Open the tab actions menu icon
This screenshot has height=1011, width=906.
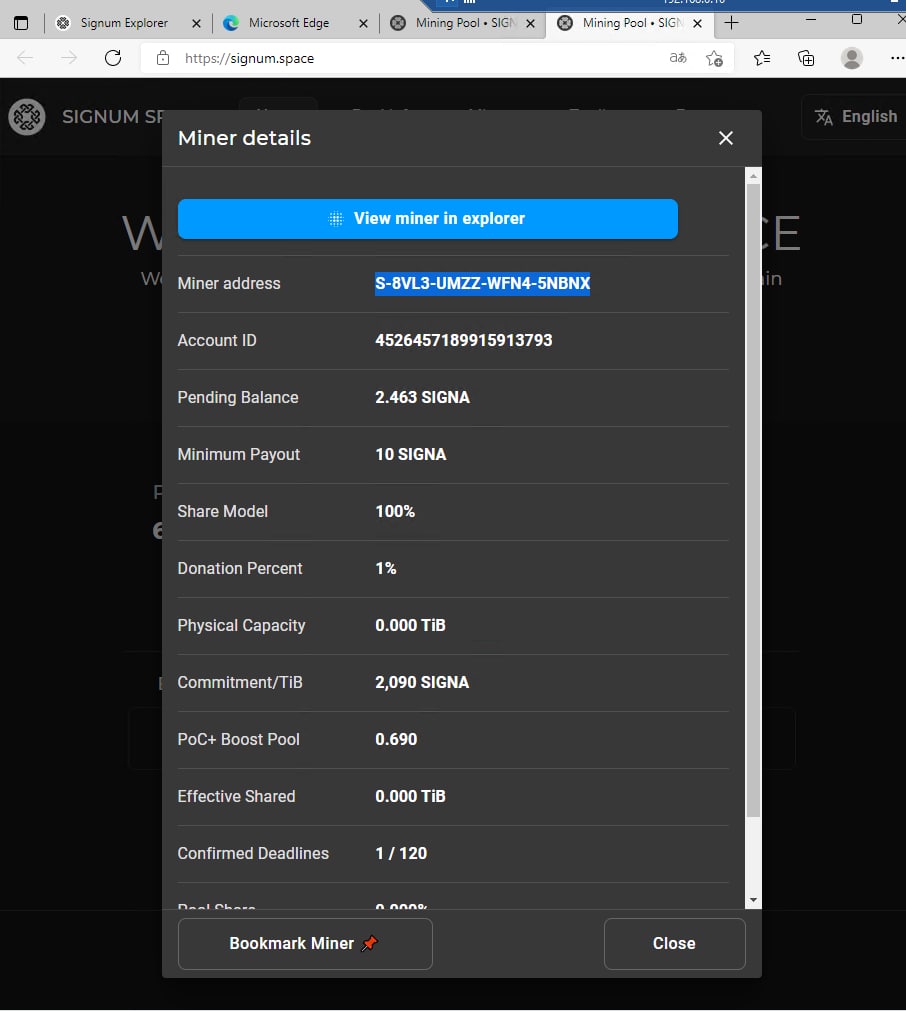point(21,23)
